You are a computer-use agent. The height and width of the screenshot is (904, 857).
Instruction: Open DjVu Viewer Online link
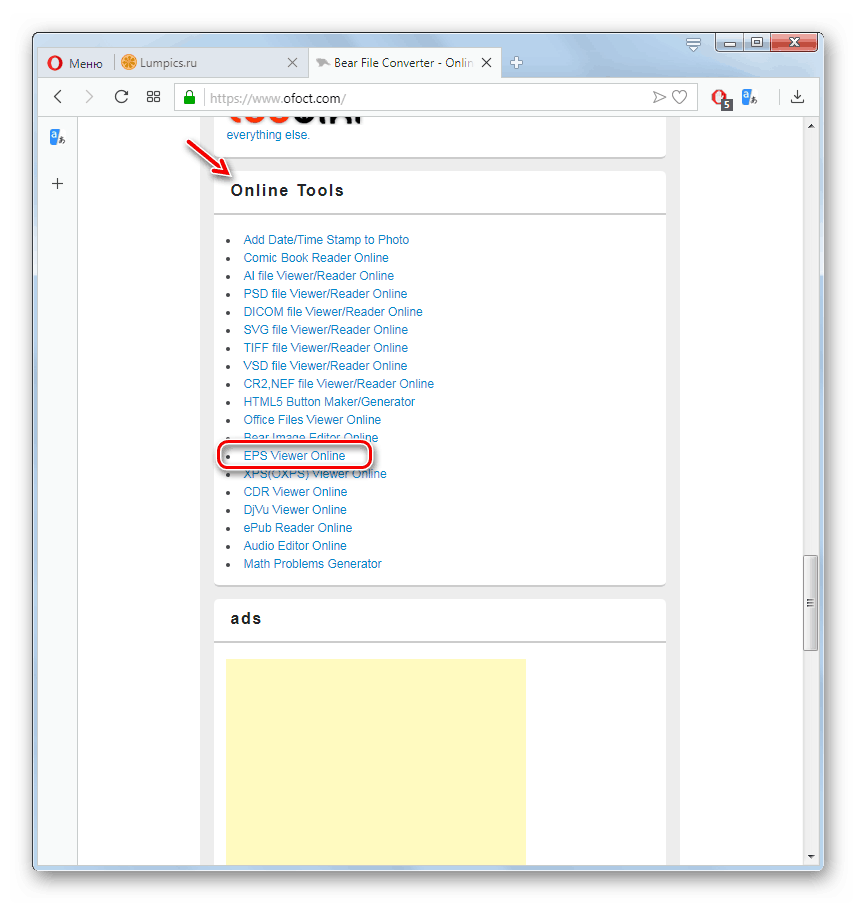(295, 510)
